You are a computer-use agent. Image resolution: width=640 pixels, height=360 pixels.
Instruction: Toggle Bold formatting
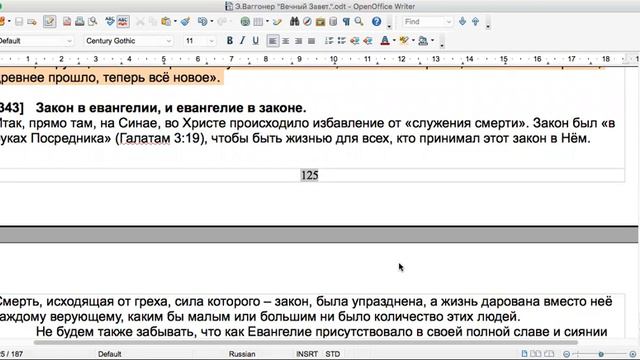(230, 41)
